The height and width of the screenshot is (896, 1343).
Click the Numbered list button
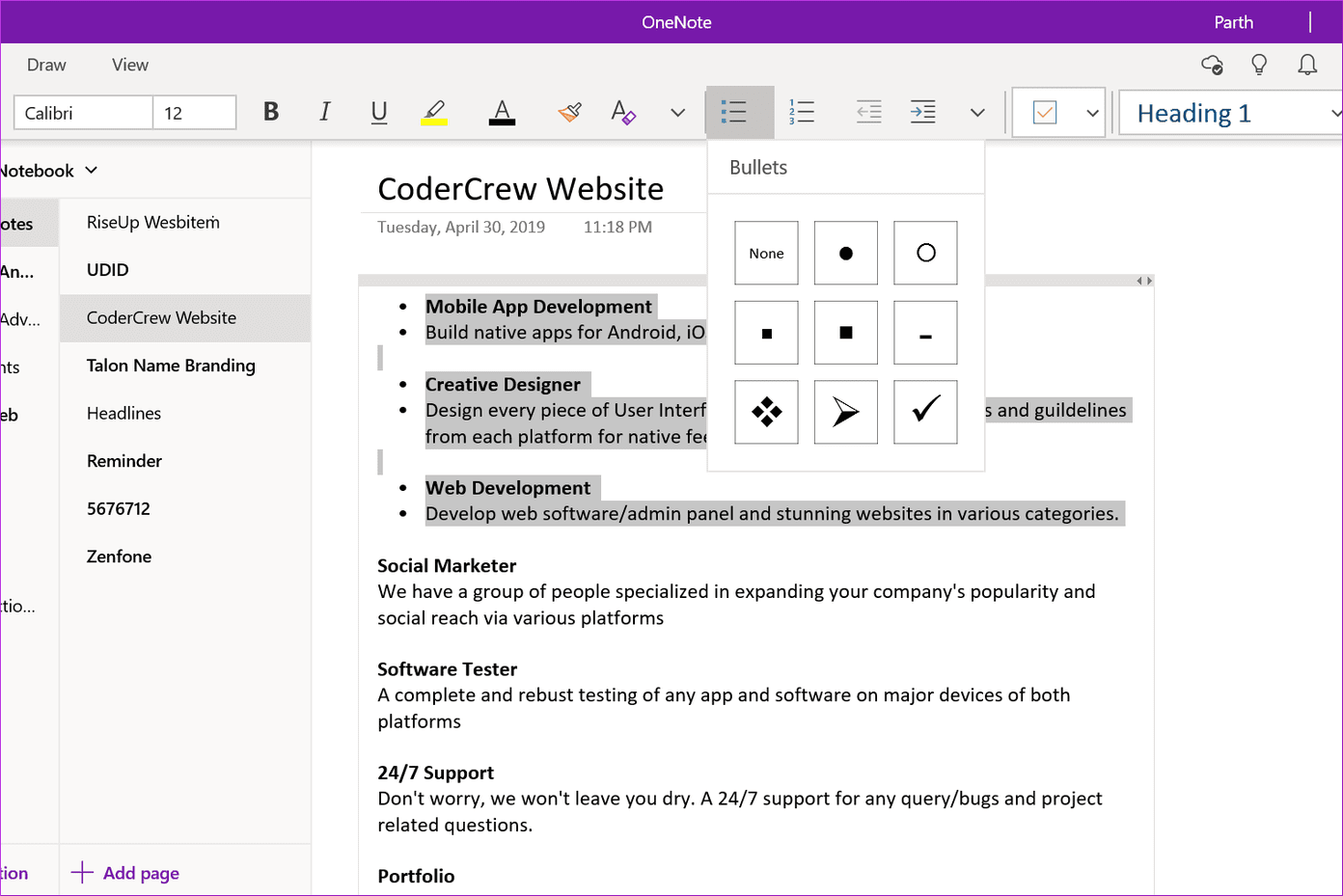point(802,112)
